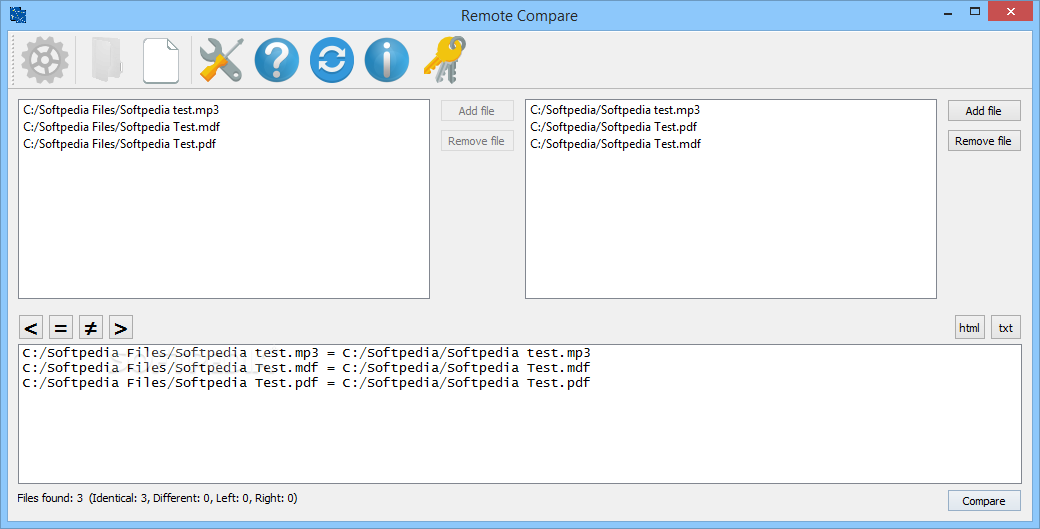This screenshot has width=1040, height=529.
Task: Filter results with the less-than button
Action: 31,327
